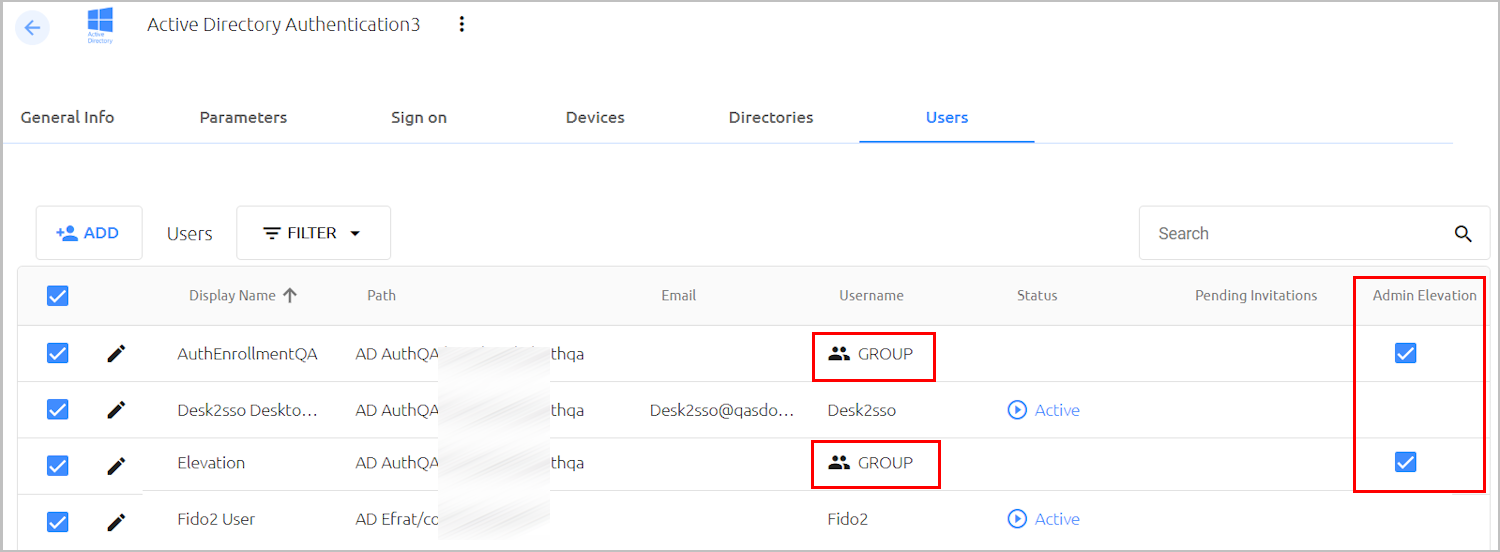Open the three-dot options menu
This screenshot has width=1500, height=552.
click(461, 25)
